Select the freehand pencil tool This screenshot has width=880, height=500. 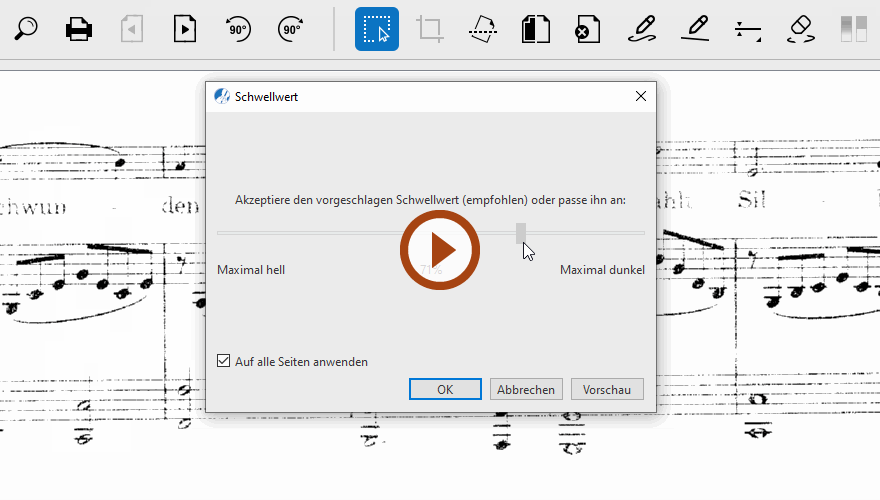click(642, 29)
